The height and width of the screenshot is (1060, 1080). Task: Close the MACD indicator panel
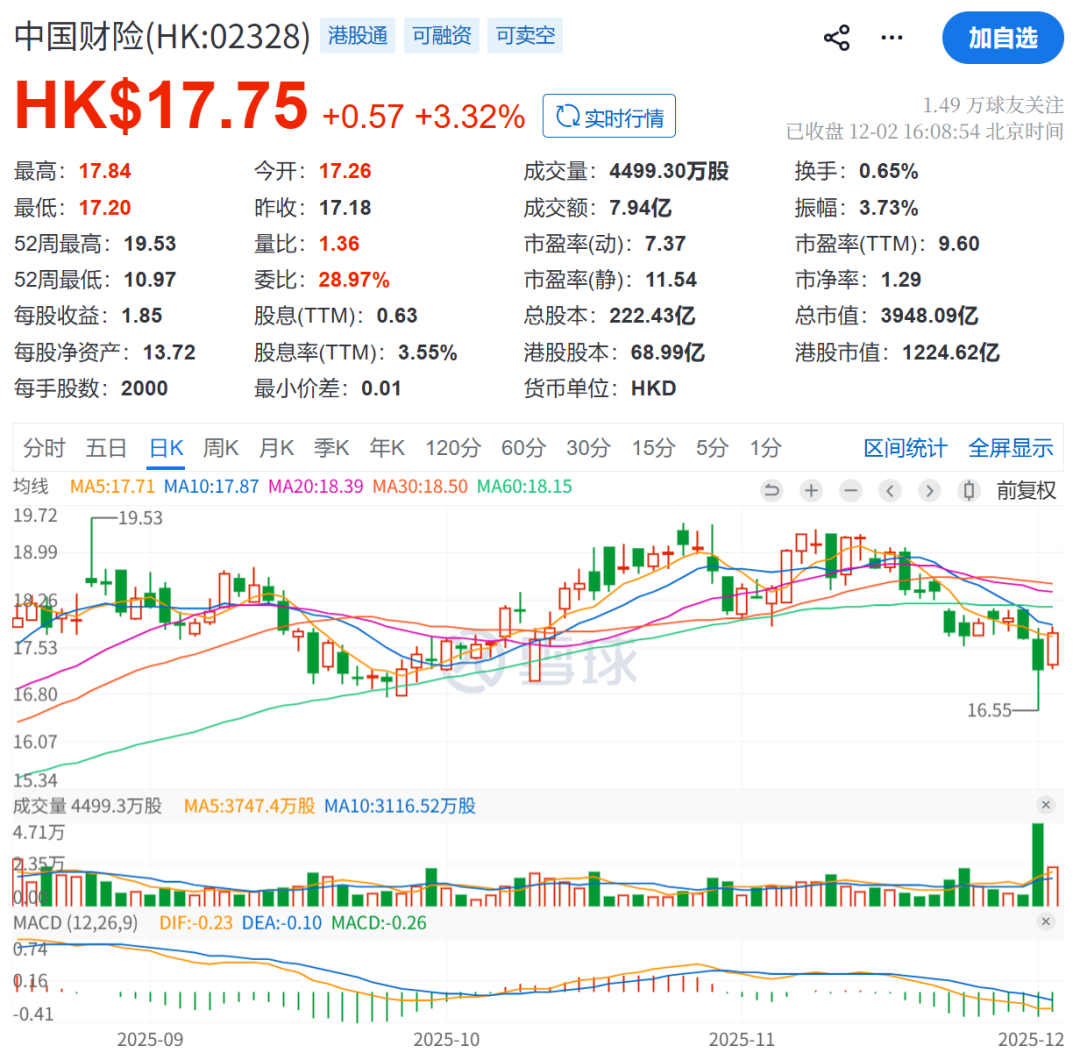click(x=1046, y=922)
